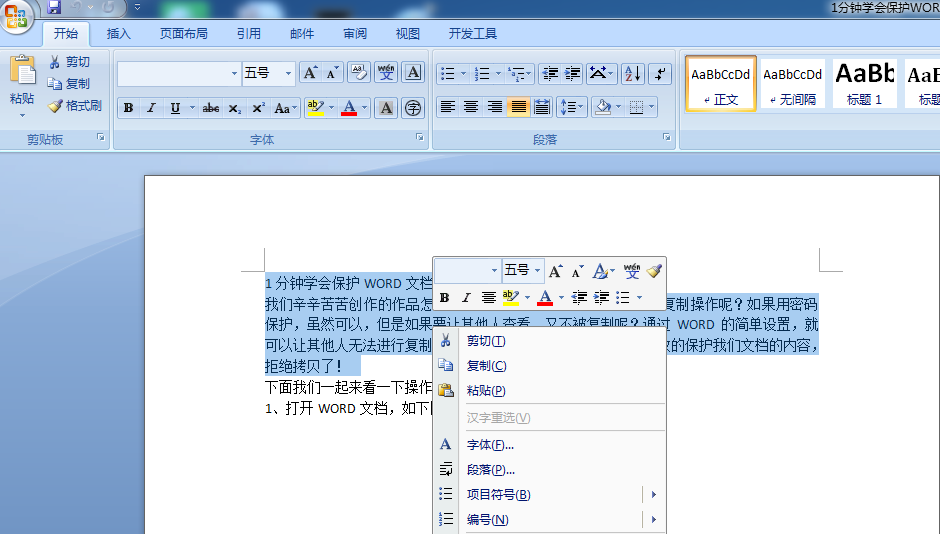
Task: Apply character border in ribbon
Action: pos(413,73)
